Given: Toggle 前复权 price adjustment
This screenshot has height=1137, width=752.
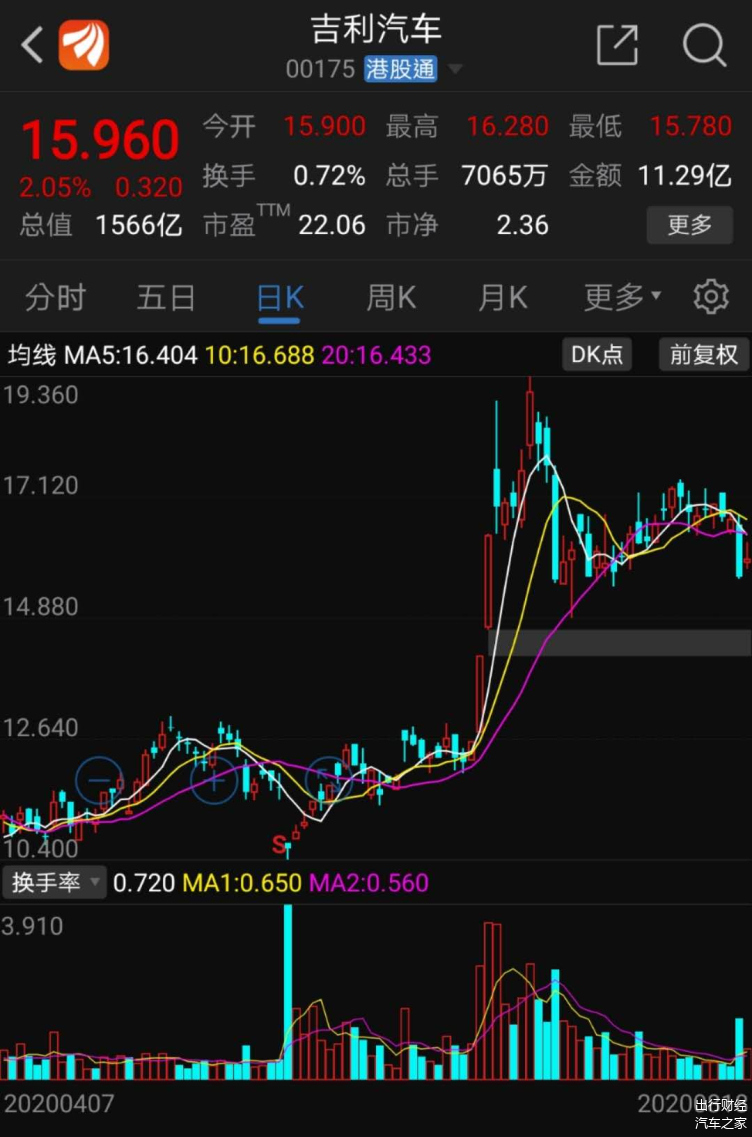Looking at the screenshot, I should 703,354.
